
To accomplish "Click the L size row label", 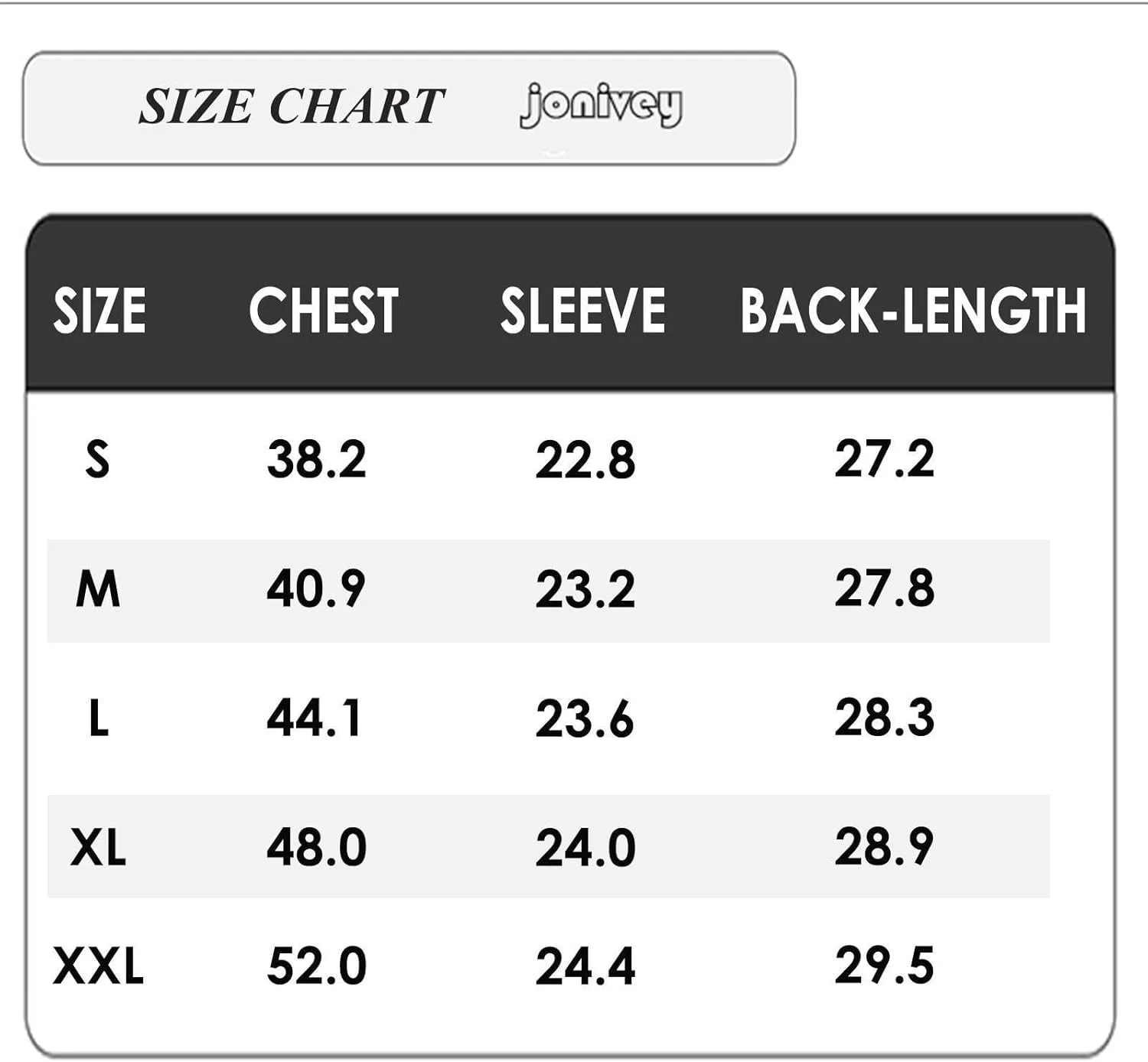I will [99, 718].
